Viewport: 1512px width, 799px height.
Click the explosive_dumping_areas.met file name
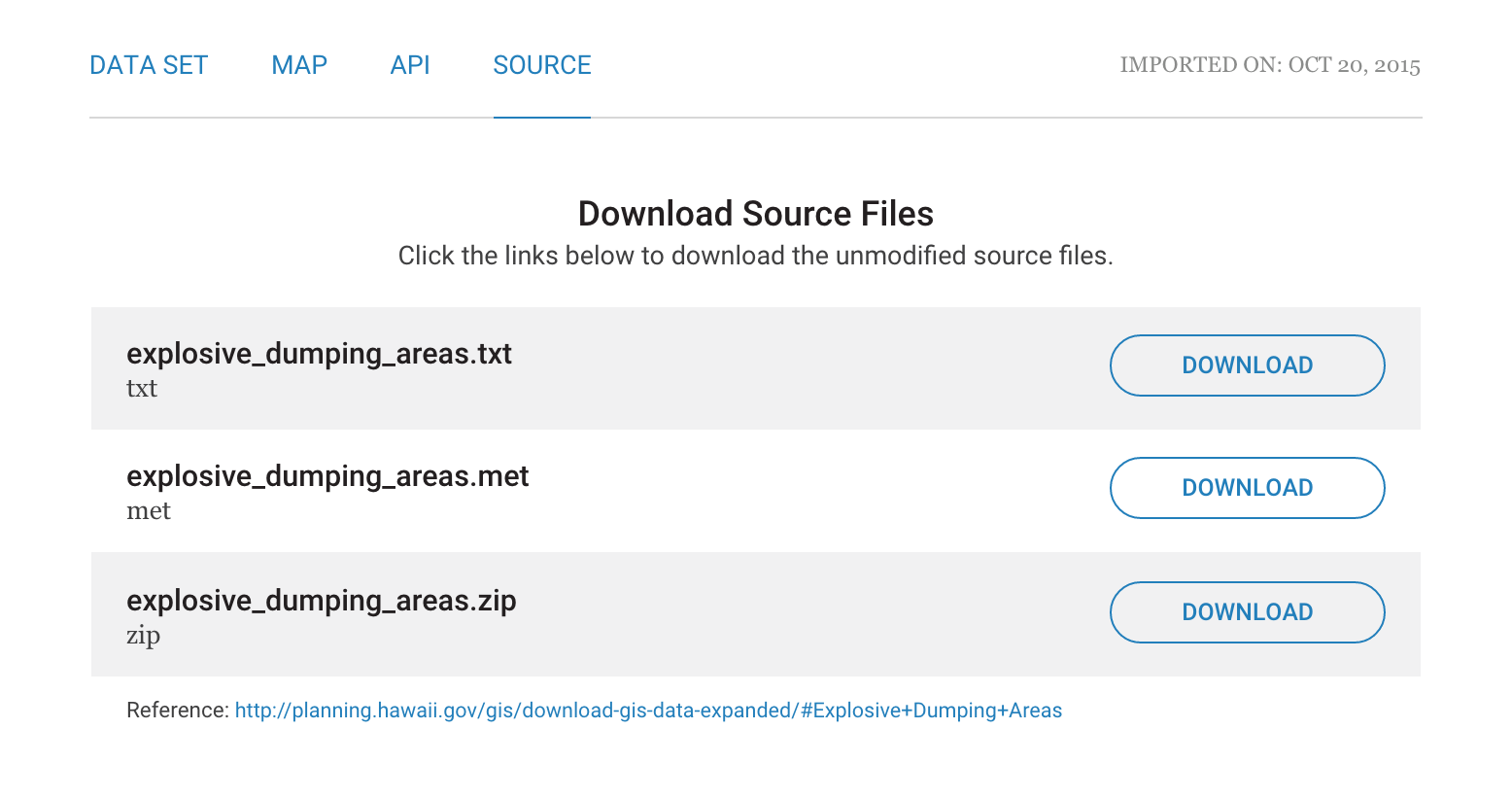pos(327,476)
